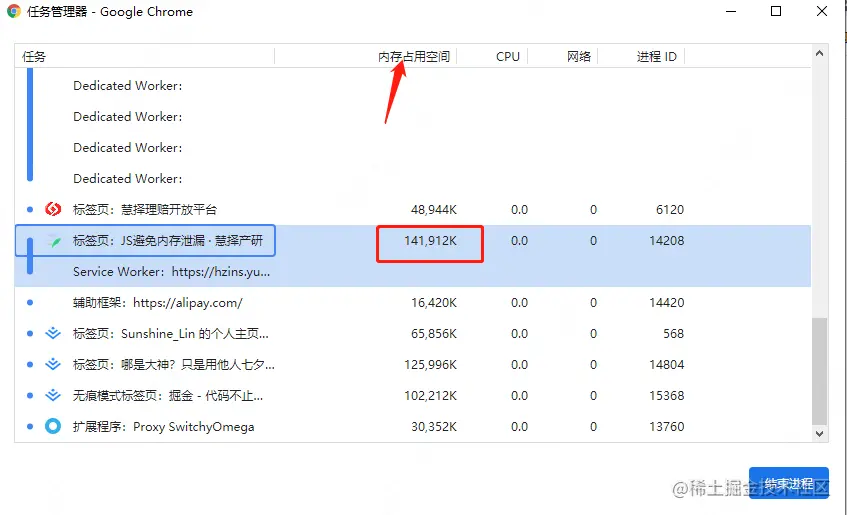
Task: Click the green leaf favicon of JS避免内存泄漏 tab
Action: (53, 241)
